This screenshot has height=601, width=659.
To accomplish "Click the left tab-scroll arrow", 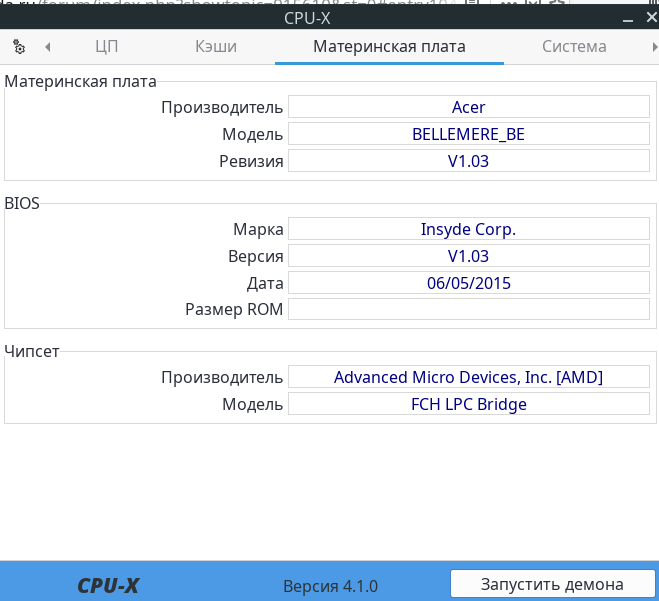I will 47,47.
